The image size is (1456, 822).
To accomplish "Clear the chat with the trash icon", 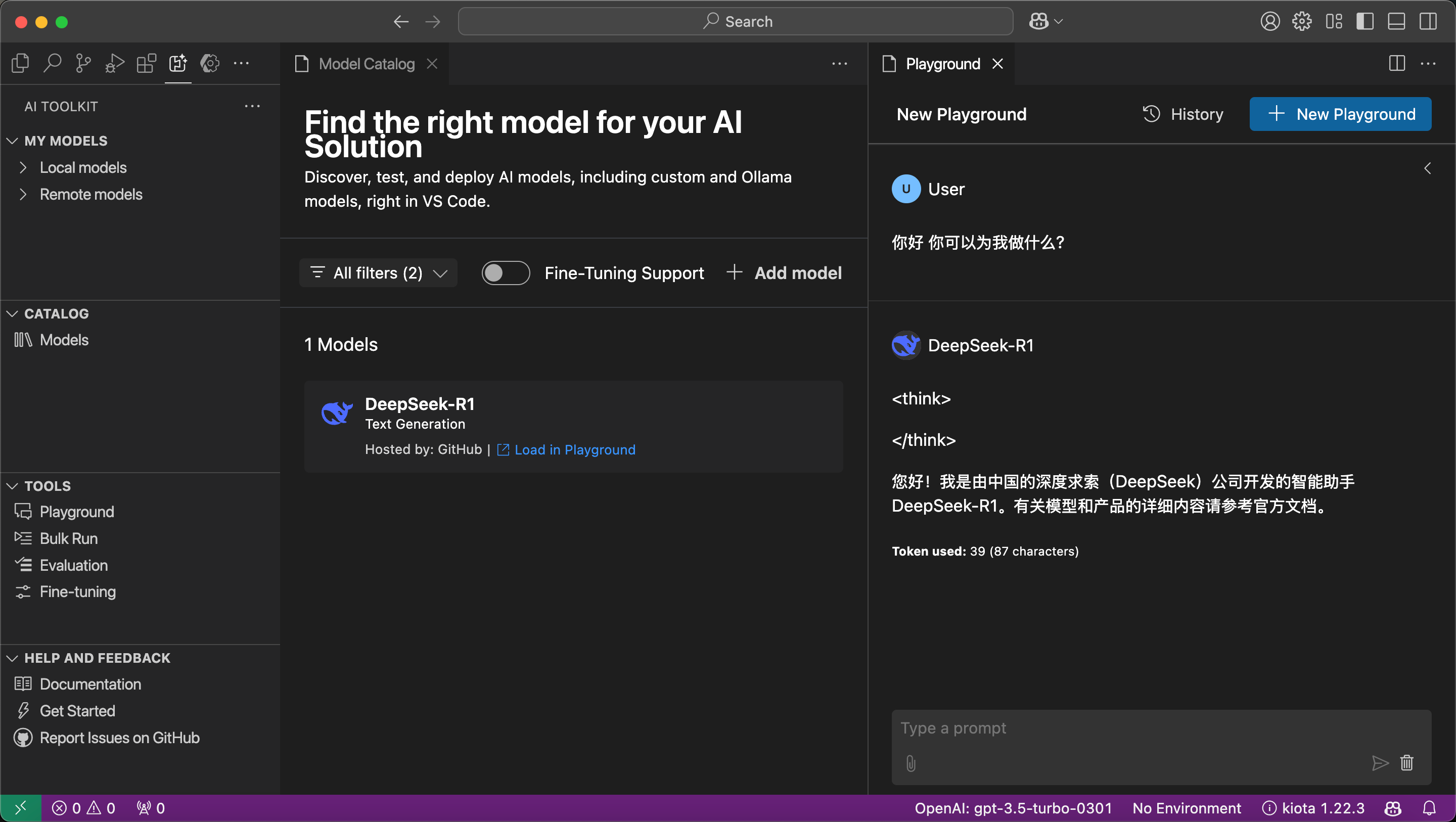I will 1407,763.
